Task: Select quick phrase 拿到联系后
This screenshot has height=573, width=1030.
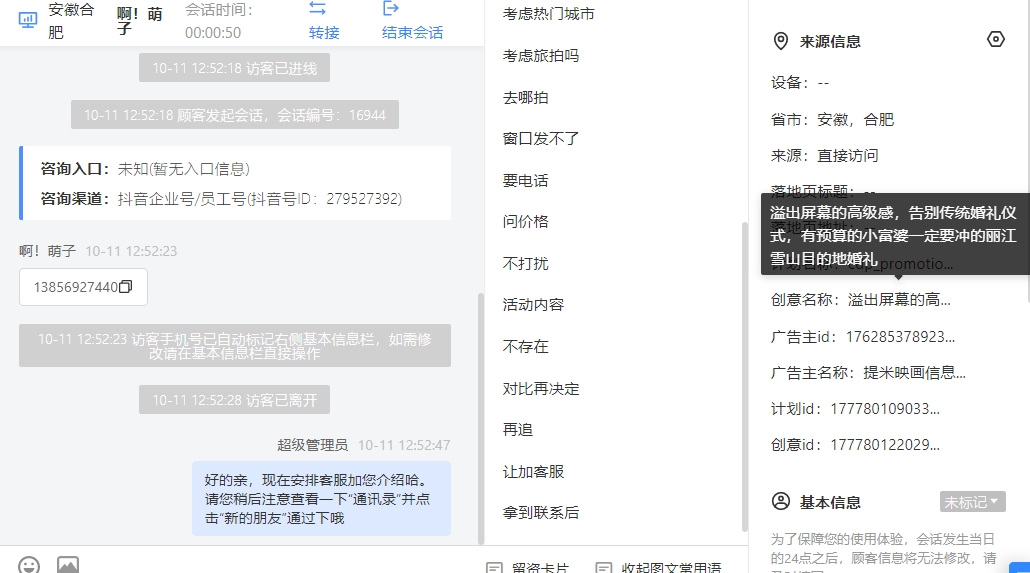Action: pos(541,513)
